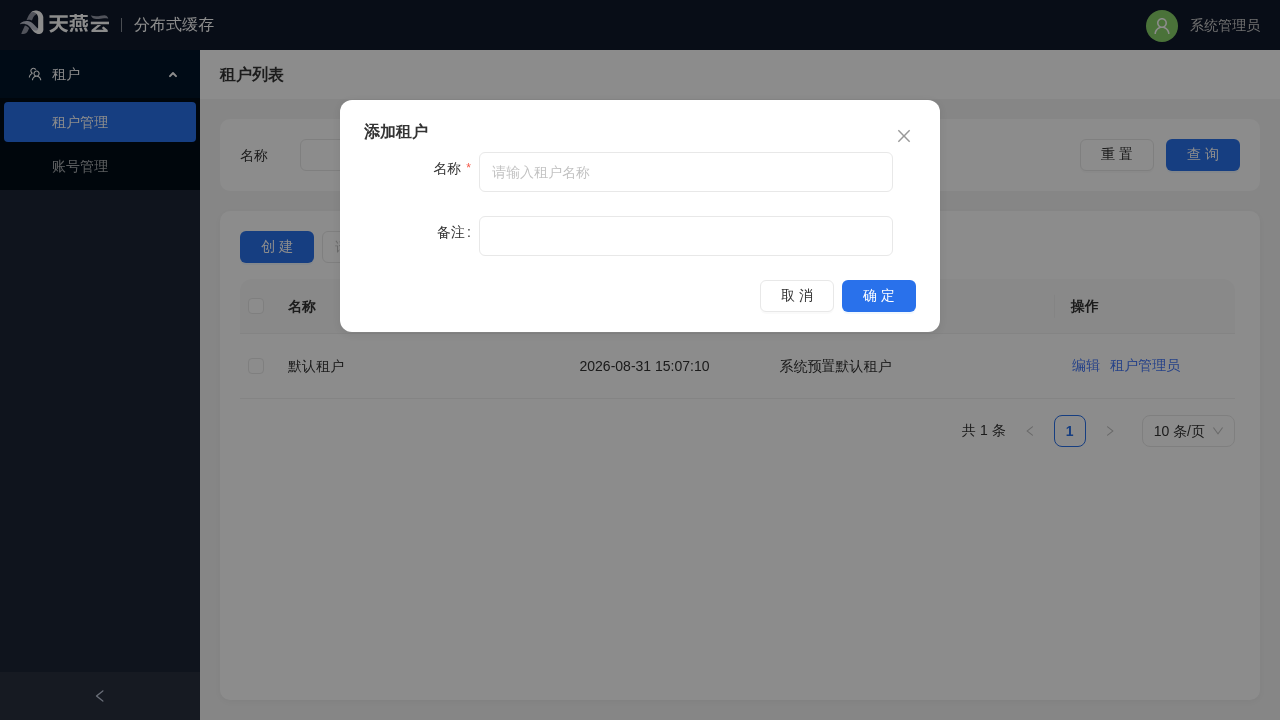This screenshot has width=1280, height=720.
Task: Click the 操作 column header
Action: [1084, 306]
